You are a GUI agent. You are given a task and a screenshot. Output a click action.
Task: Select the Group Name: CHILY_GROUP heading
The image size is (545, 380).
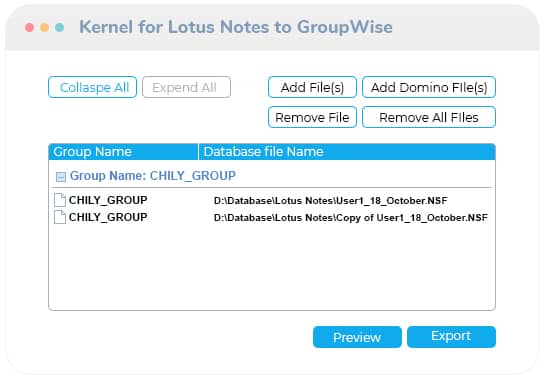point(153,176)
